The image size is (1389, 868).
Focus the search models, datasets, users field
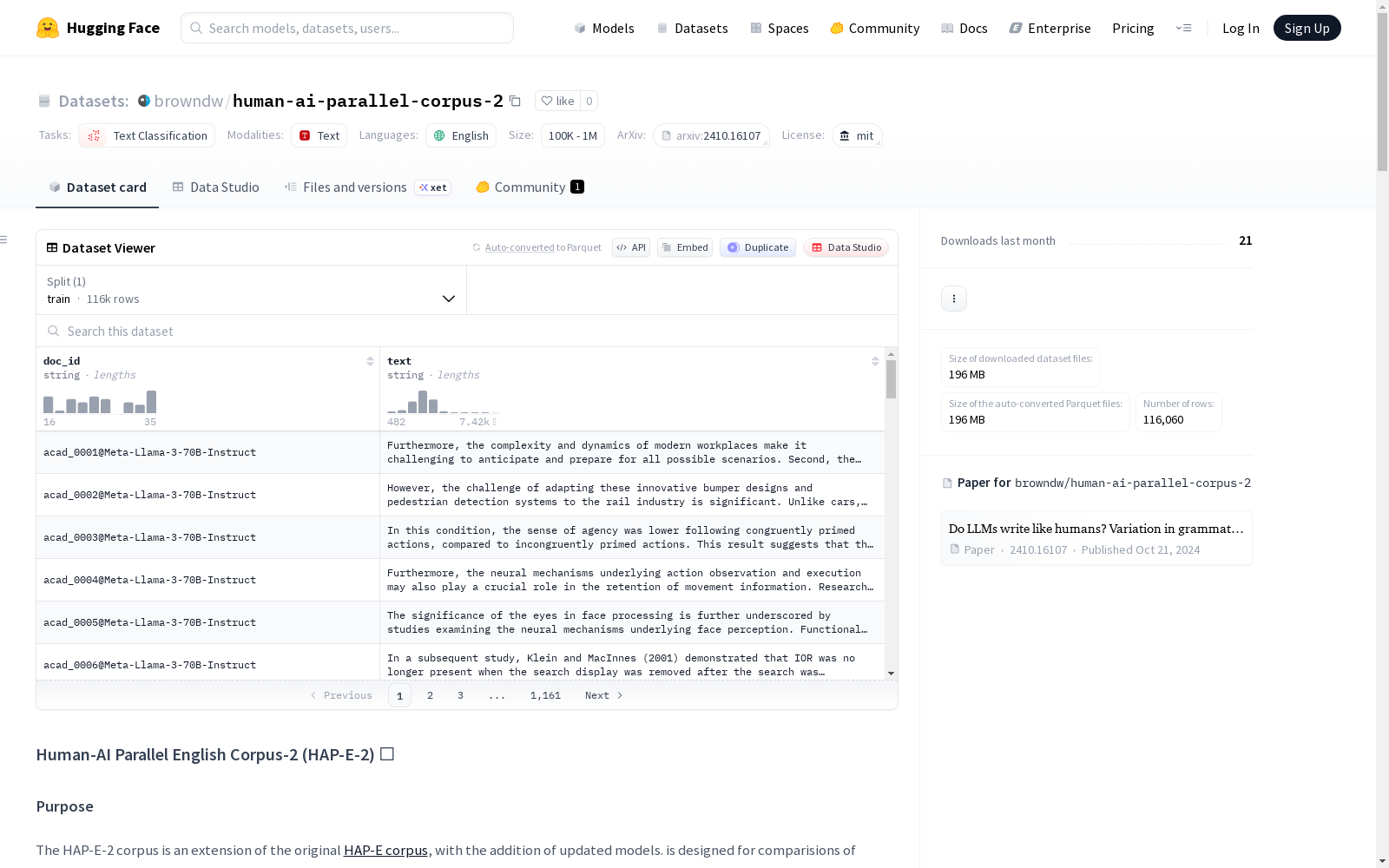coord(347,28)
